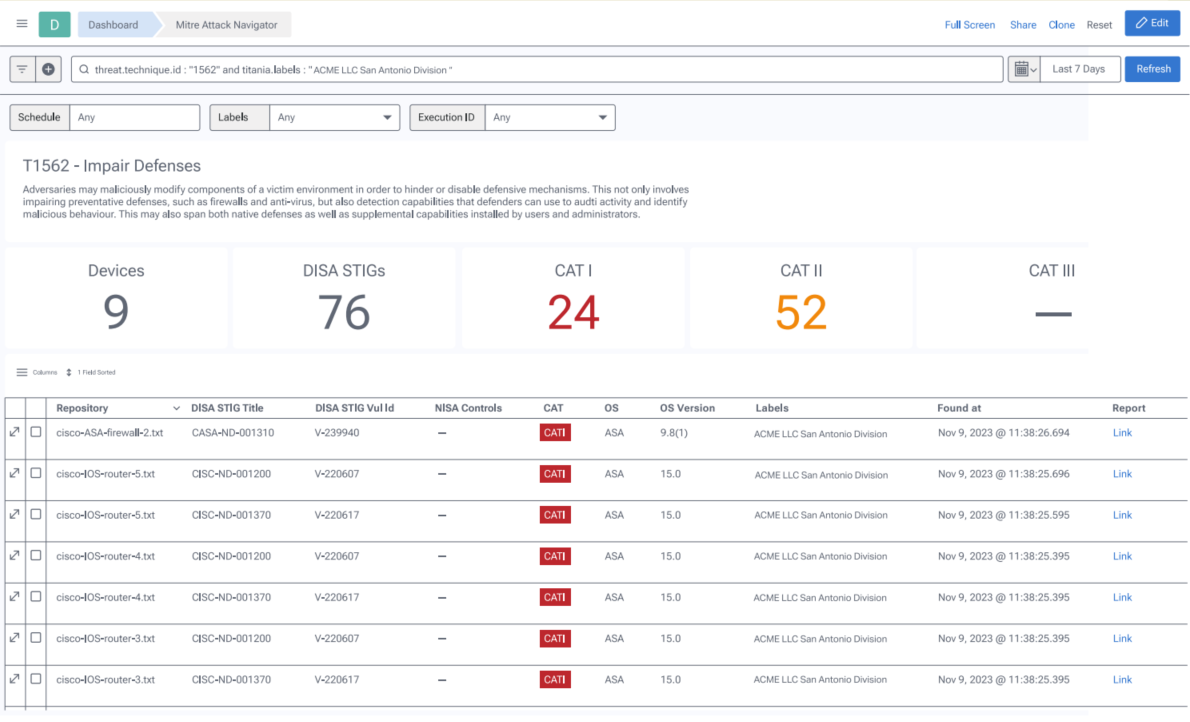Click the 1 Field Sorted icon

tap(69, 372)
